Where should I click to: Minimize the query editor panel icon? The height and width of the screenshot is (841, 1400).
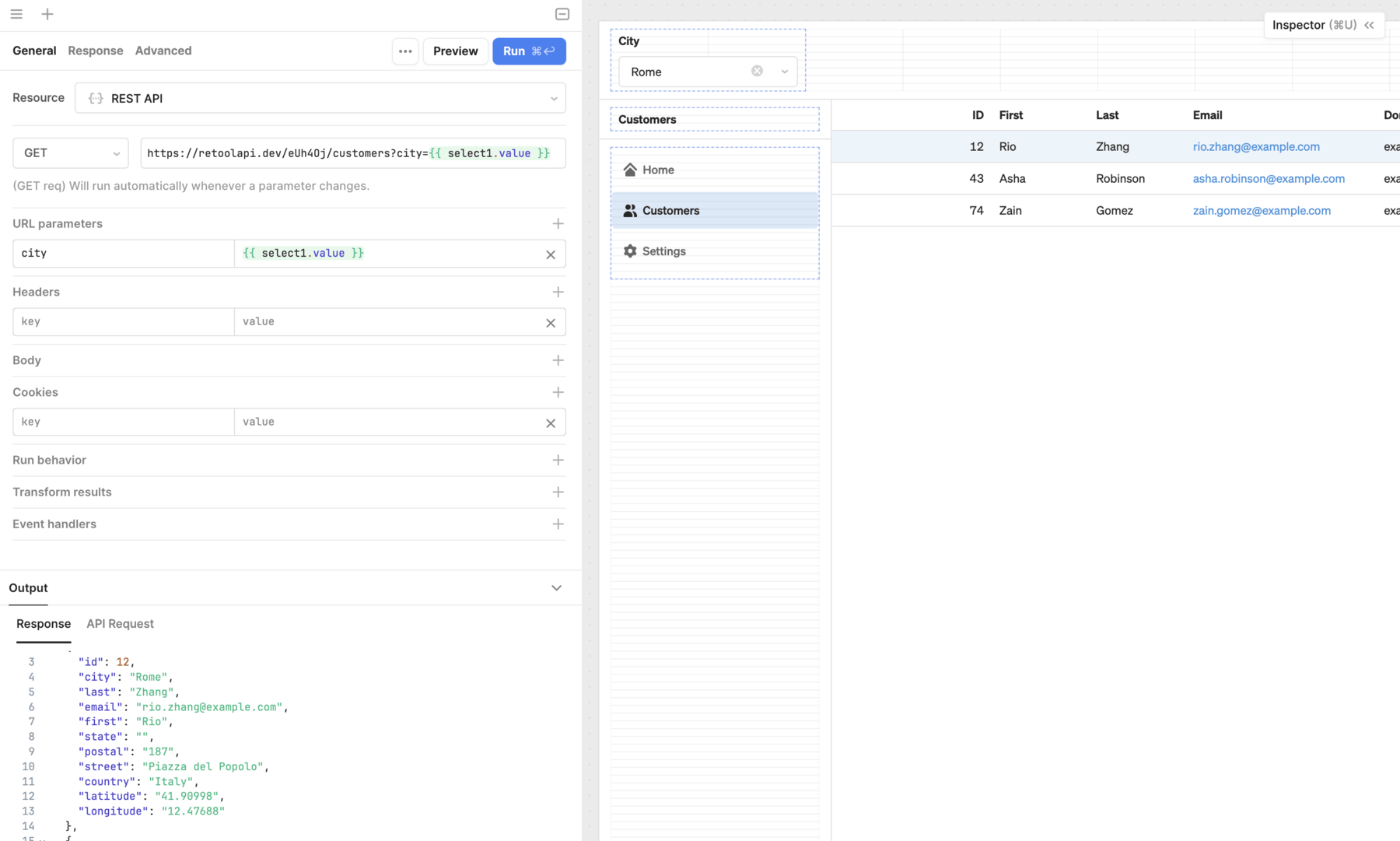[562, 14]
